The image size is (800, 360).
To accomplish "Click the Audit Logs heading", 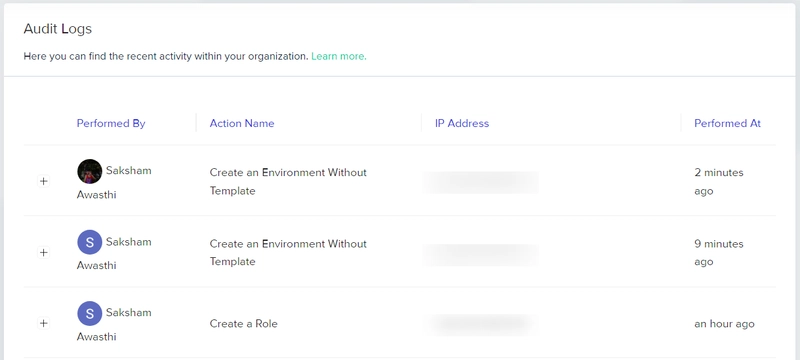I will click(x=58, y=29).
